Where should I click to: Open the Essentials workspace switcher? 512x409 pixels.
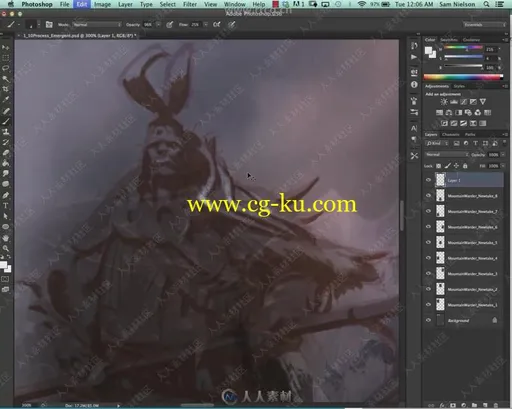(484, 25)
